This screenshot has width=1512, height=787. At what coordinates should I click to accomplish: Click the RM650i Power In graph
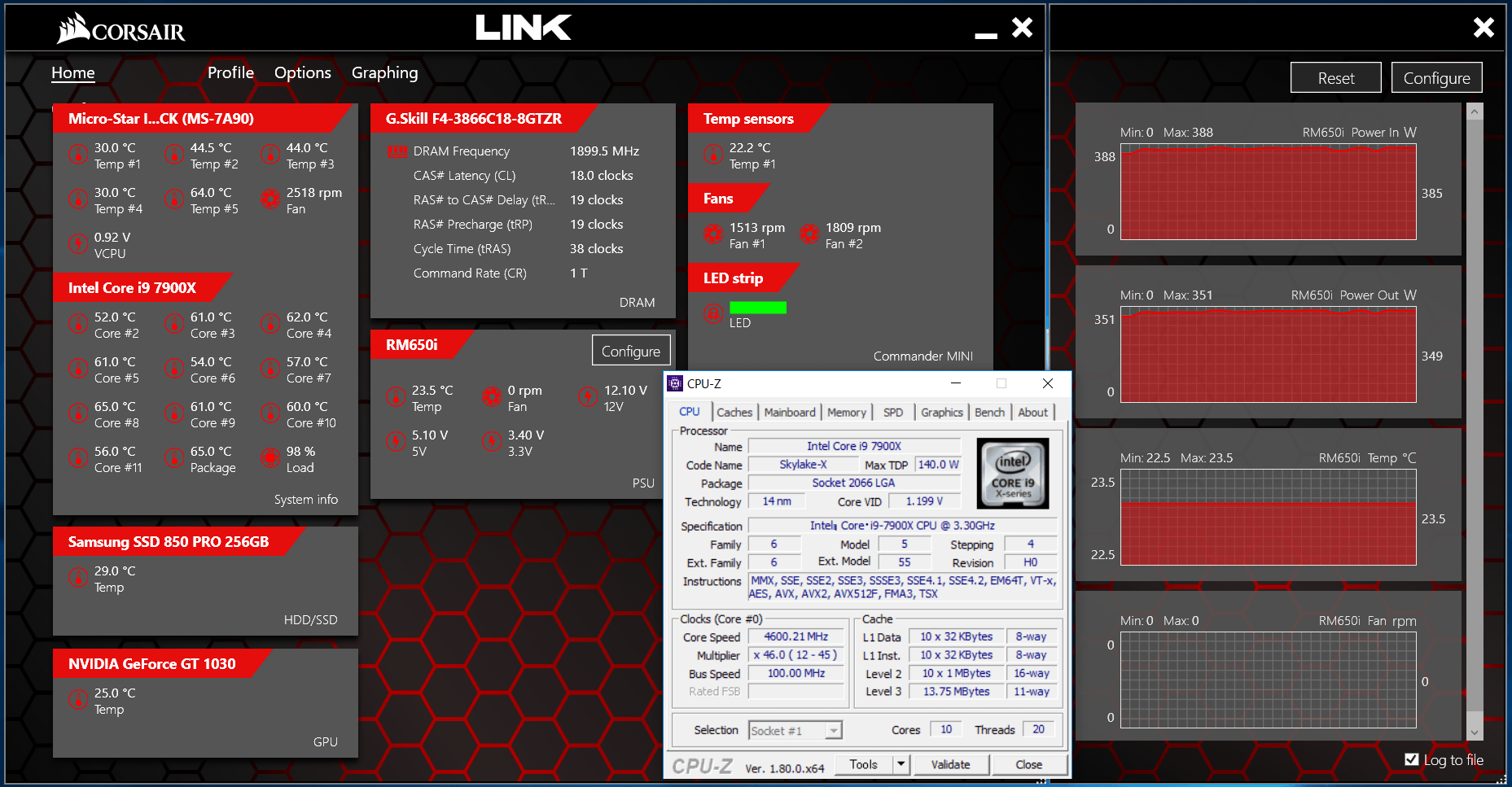pyautogui.click(x=1269, y=192)
